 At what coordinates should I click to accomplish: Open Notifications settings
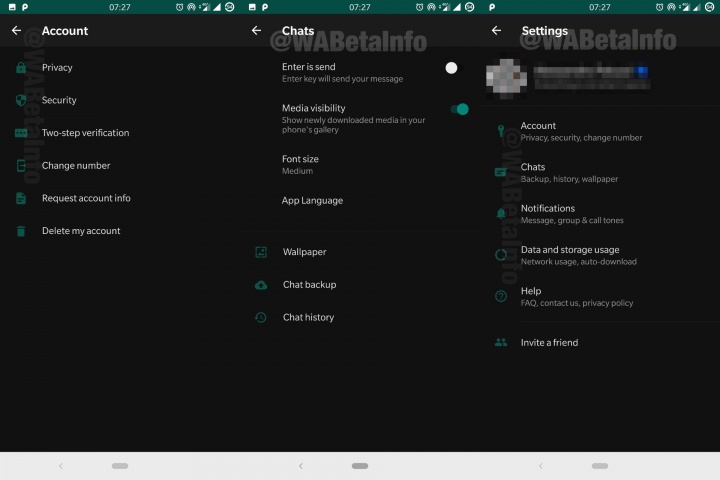(600, 214)
